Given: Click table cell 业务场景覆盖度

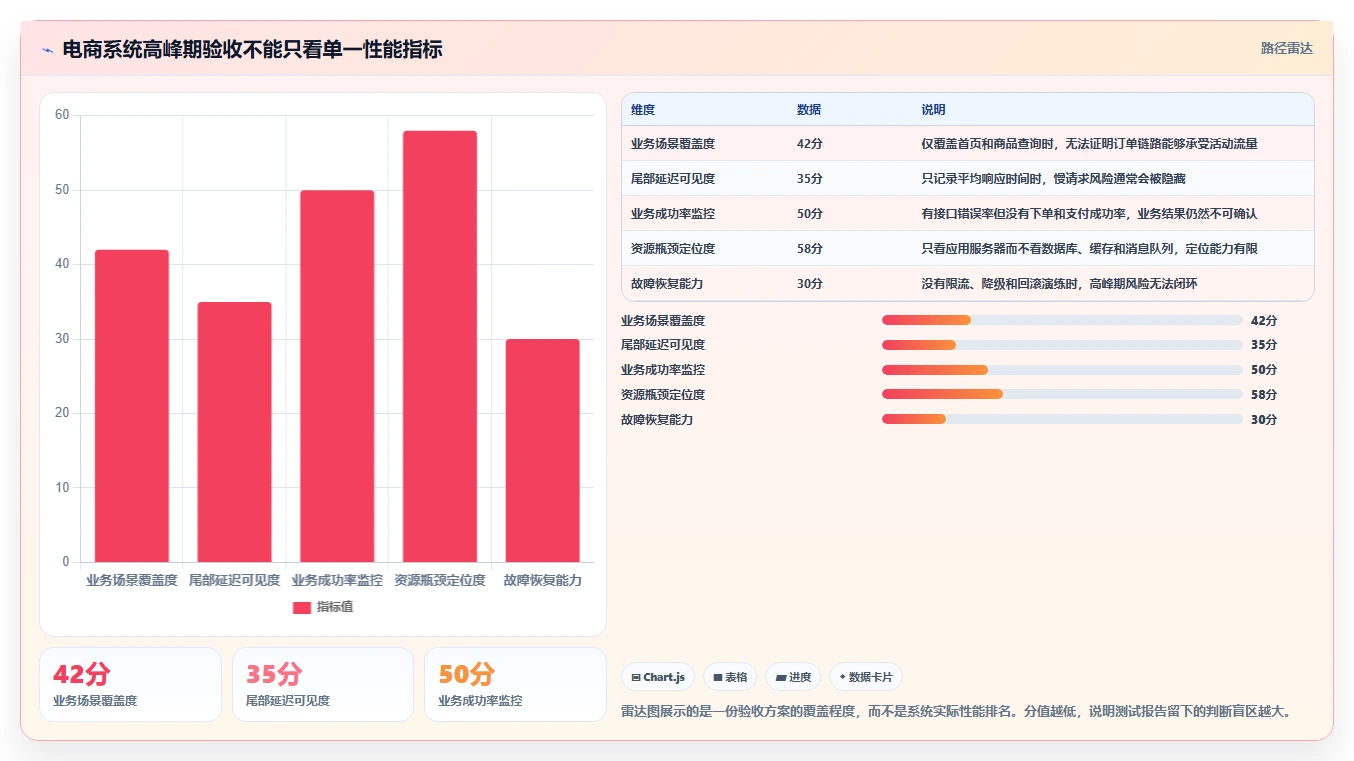Looking at the screenshot, I should (x=673, y=144).
